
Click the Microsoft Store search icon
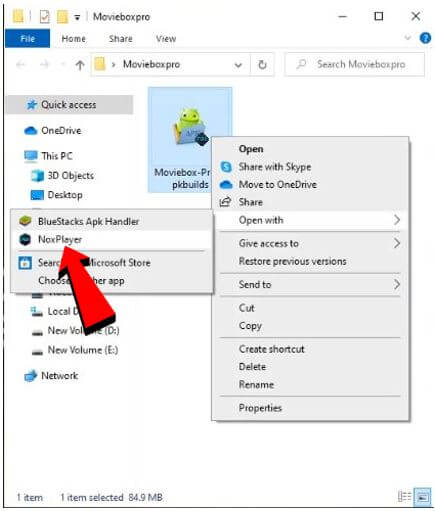(x=25, y=263)
